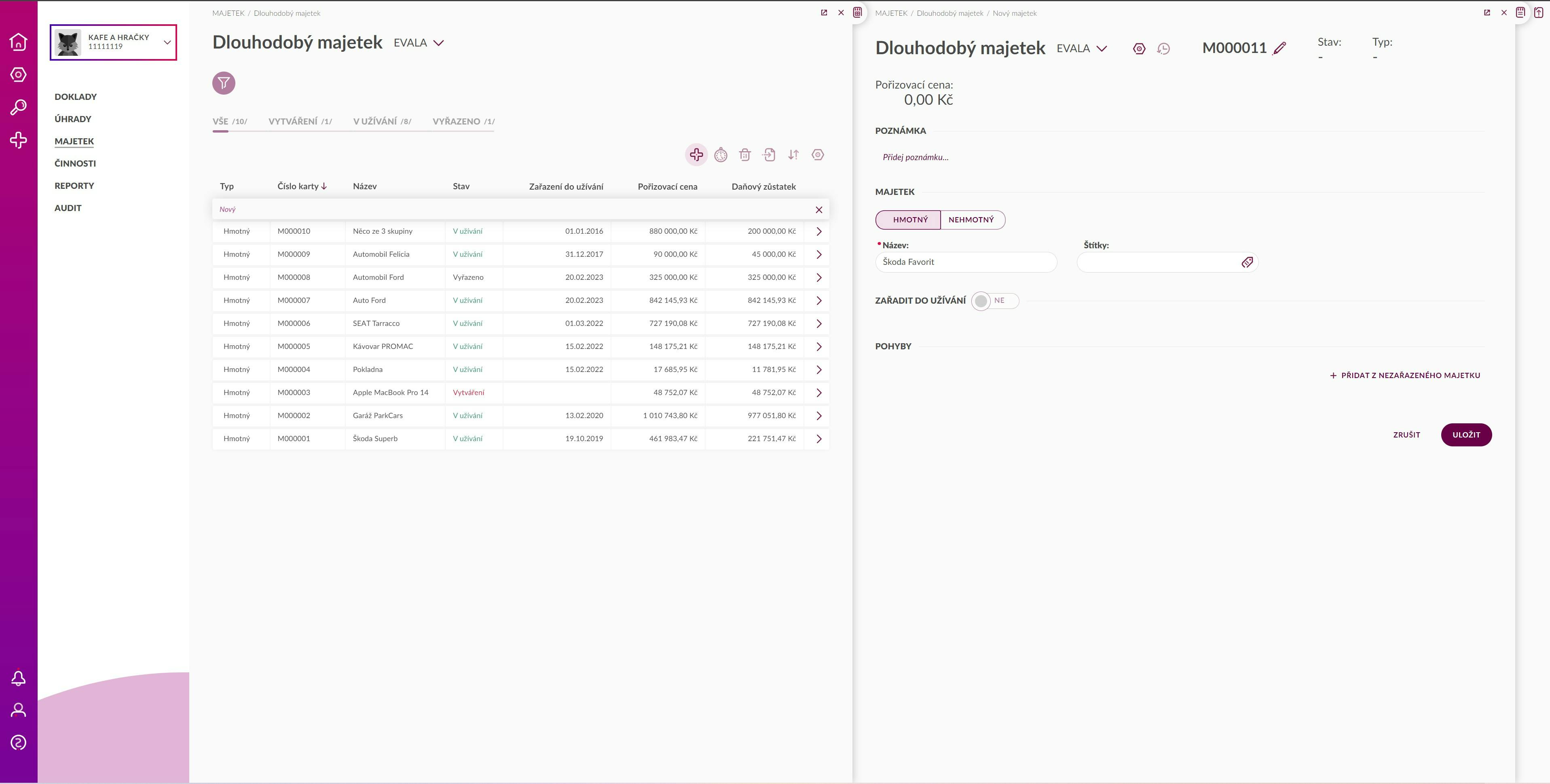Open the Apple MacBook Pro 14 row arrow
Viewport: 1550px width, 784px height.
[x=818, y=393]
